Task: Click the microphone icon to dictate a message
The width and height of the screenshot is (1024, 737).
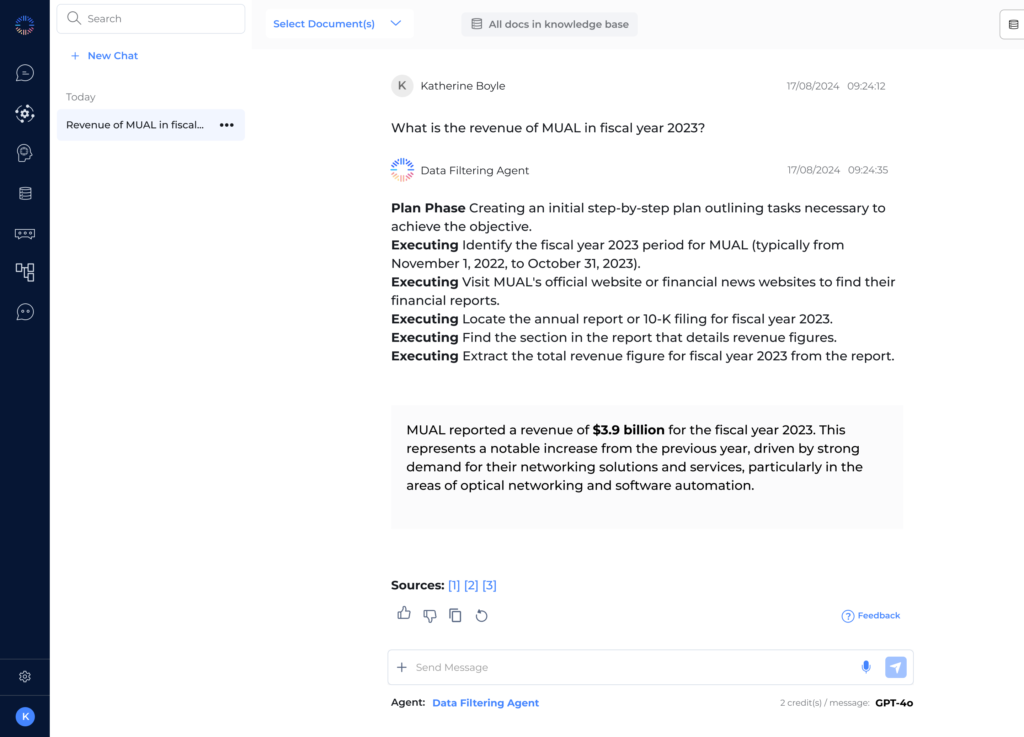Action: click(x=866, y=667)
